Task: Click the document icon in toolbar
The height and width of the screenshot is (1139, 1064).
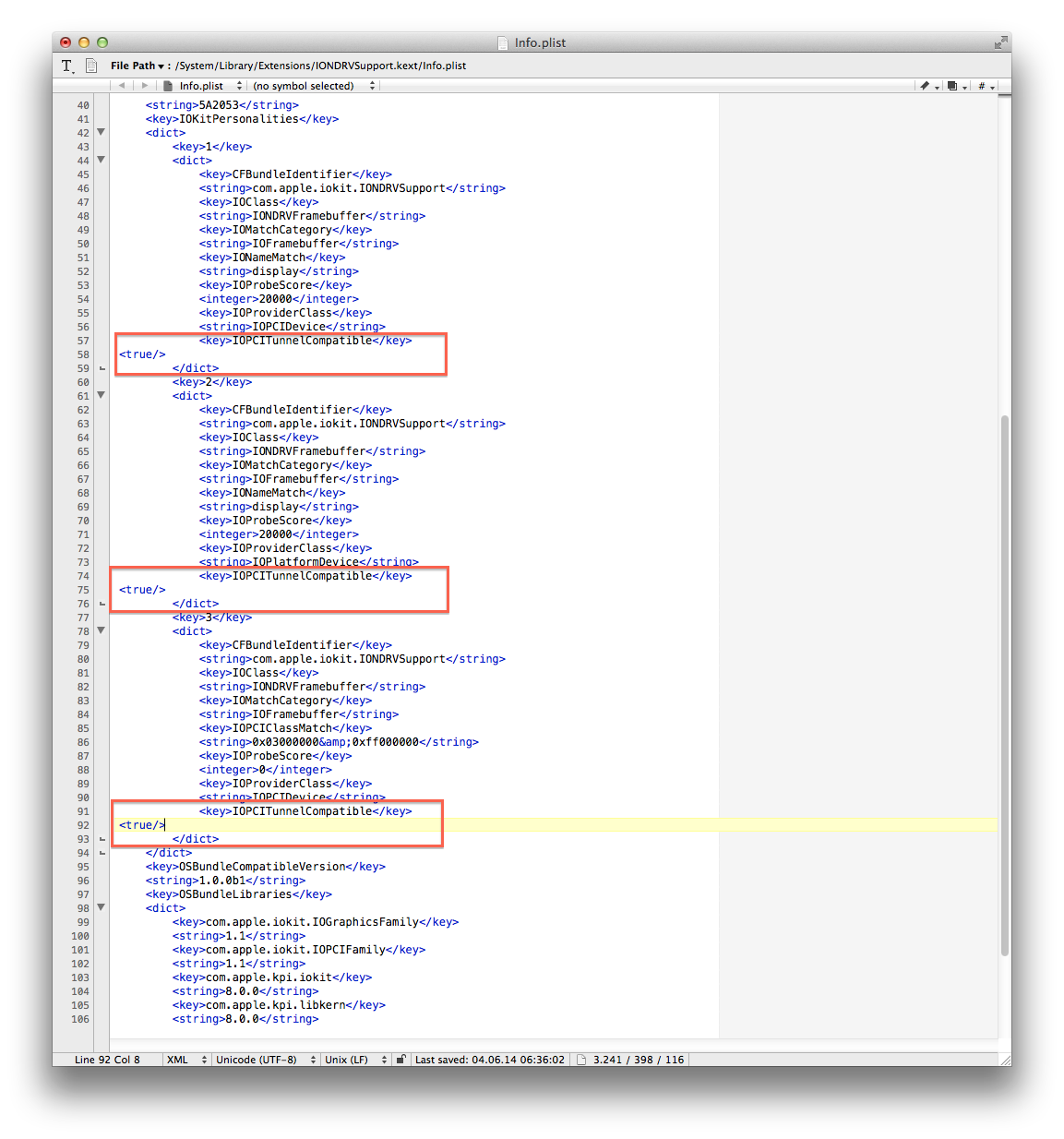Action: (91, 66)
